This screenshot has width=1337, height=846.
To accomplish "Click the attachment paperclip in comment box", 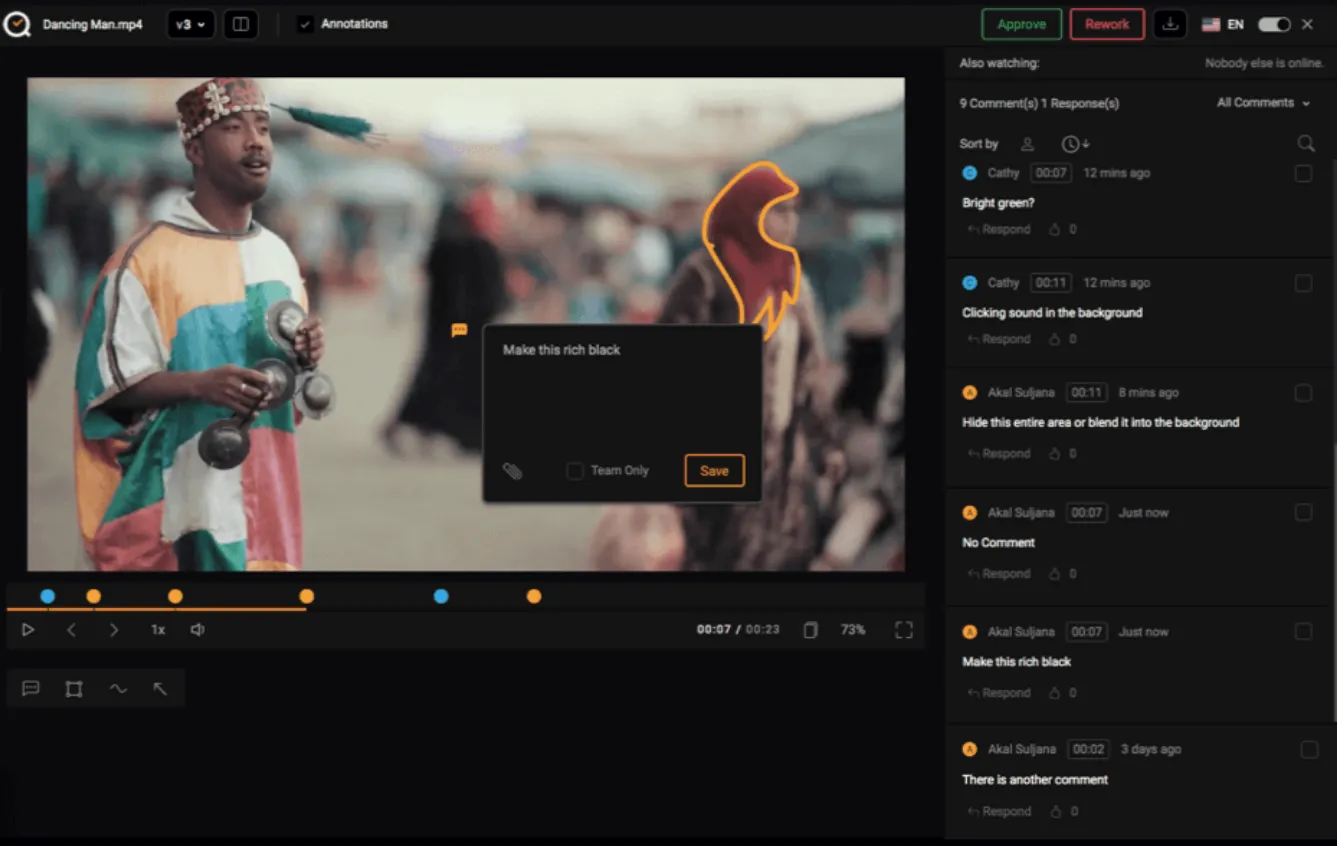I will coord(512,471).
